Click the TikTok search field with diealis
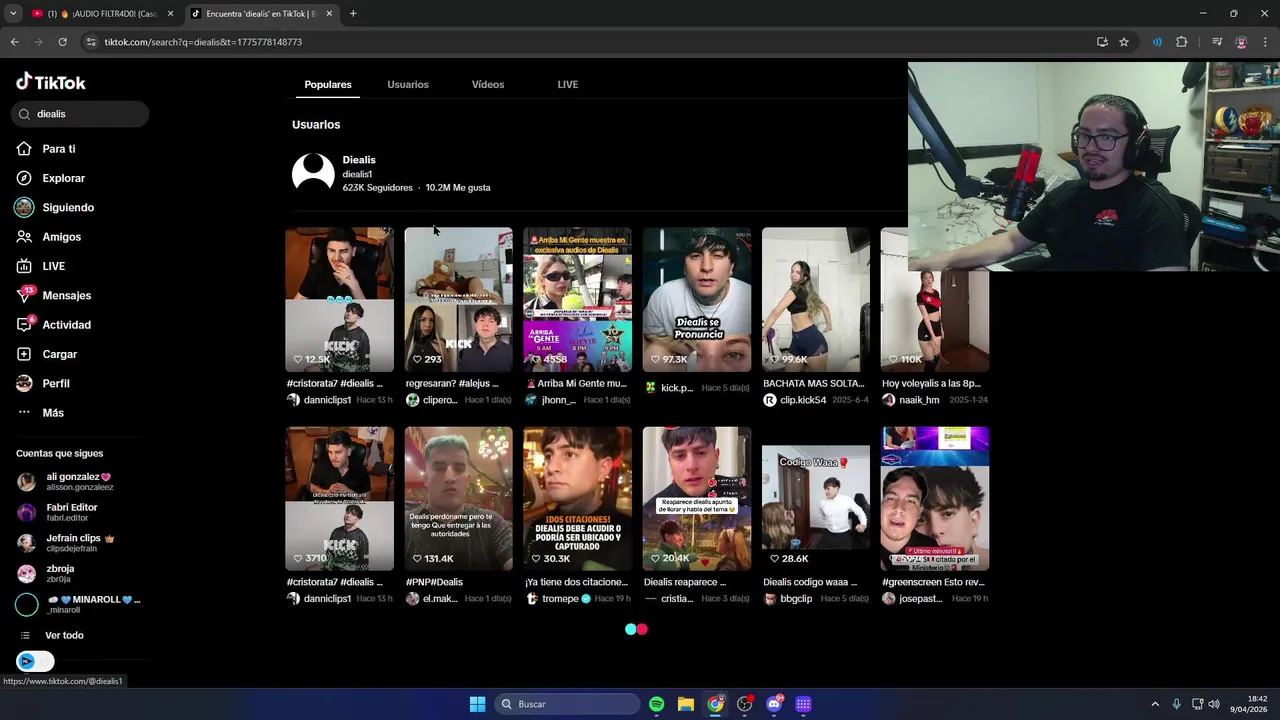Image resolution: width=1280 pixels, height=720 pixels. coord(80,114)
